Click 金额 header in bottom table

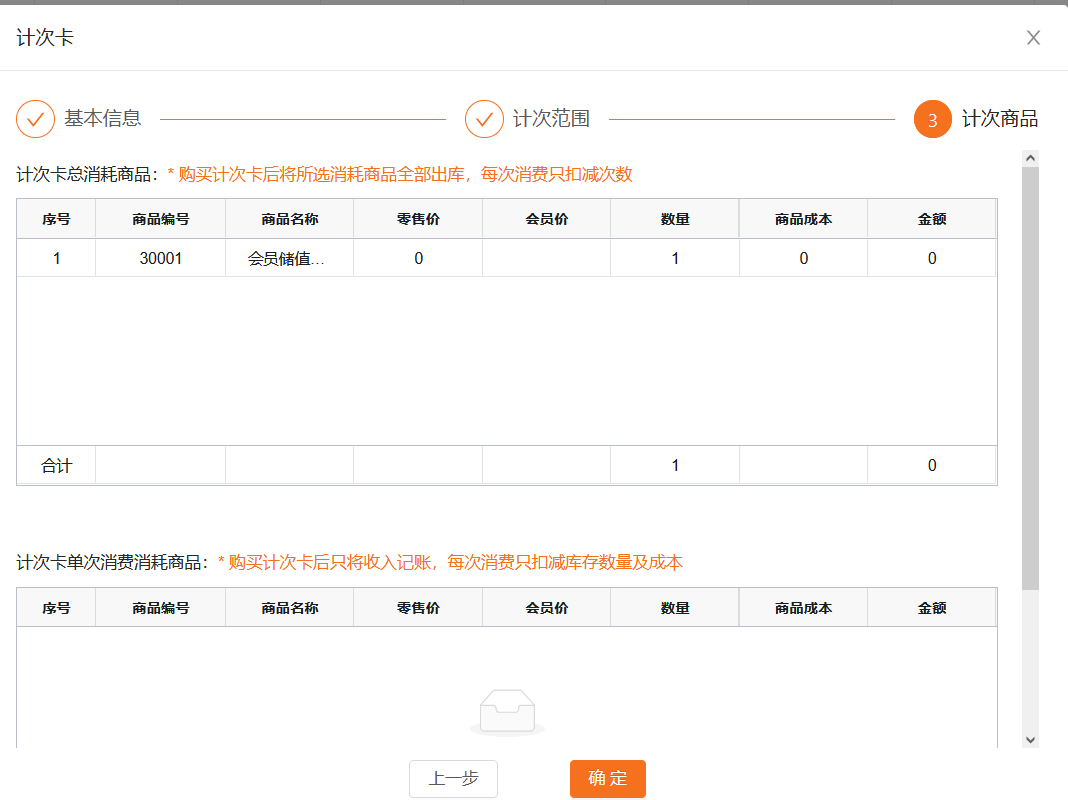point(932,608)
